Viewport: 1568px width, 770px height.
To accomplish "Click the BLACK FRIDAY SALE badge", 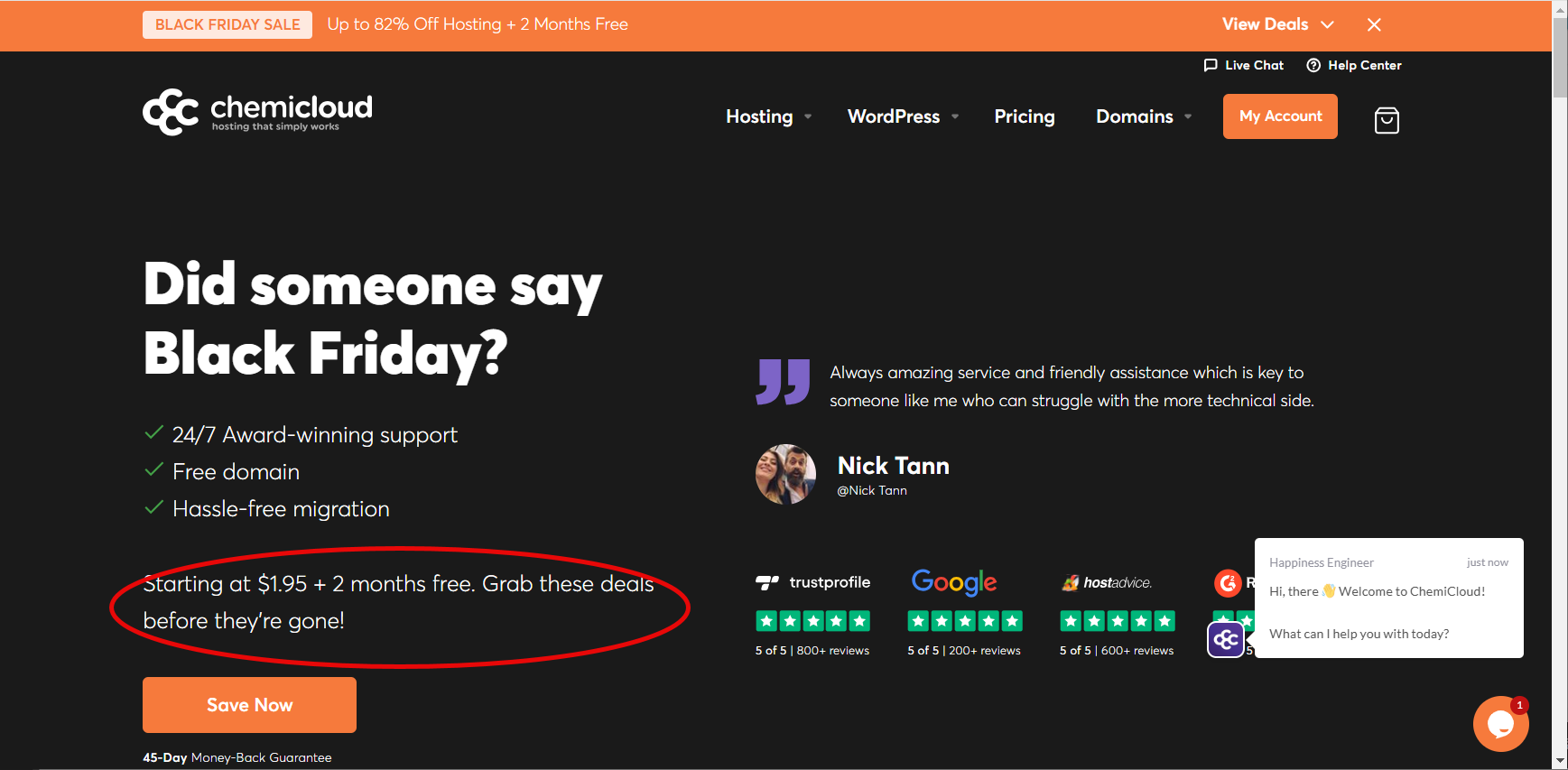I will pos(227,24).
